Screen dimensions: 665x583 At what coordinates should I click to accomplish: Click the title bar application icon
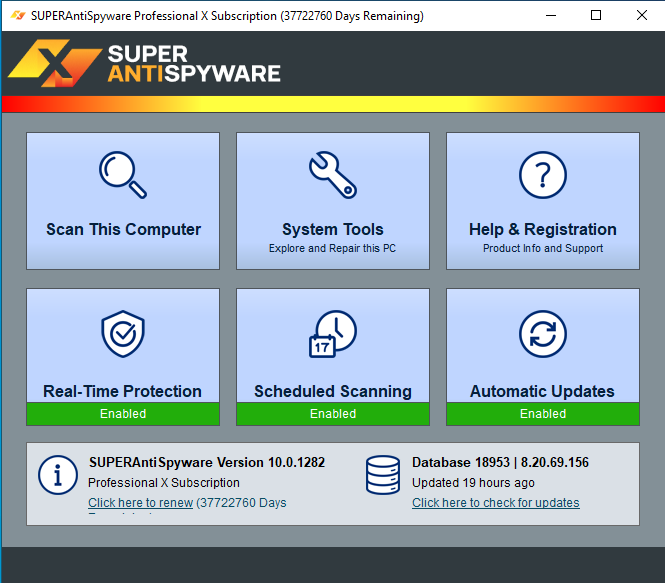18,16
